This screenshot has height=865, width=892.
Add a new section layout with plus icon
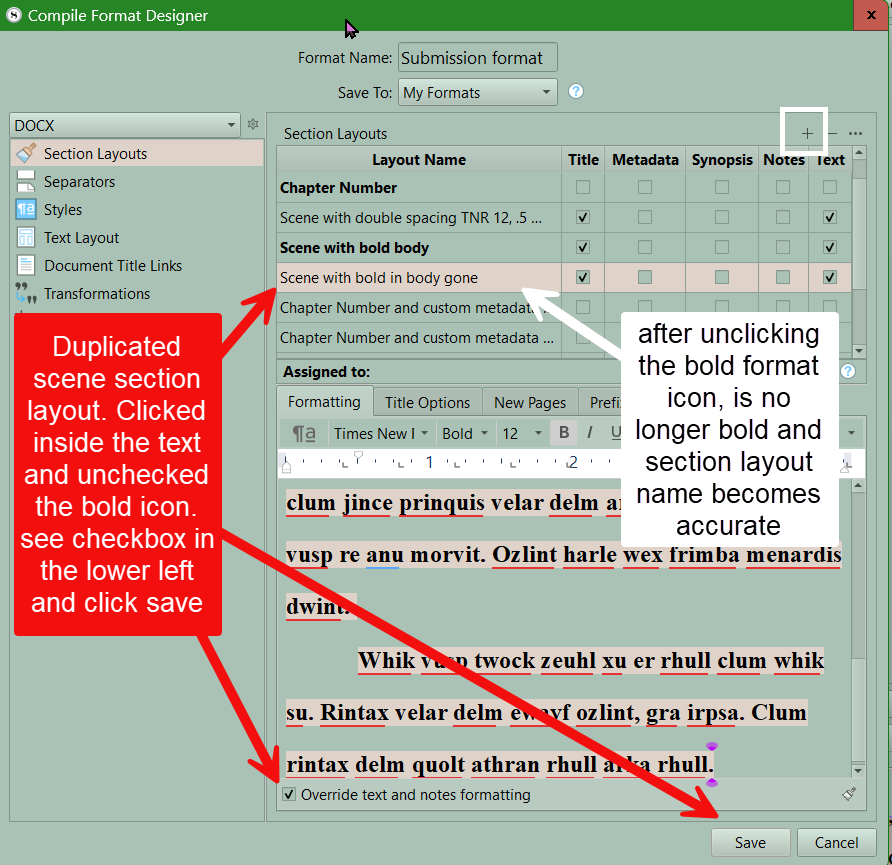[807, 133]
